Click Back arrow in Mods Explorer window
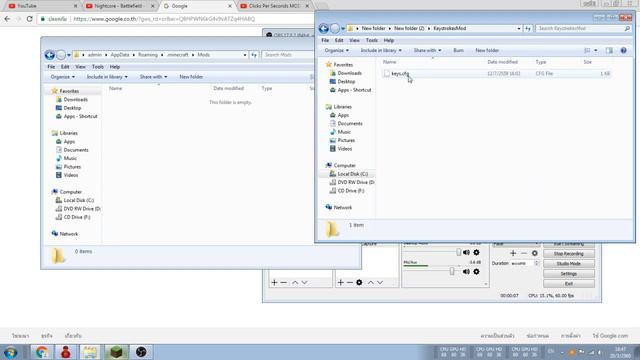 coord(50,55)
